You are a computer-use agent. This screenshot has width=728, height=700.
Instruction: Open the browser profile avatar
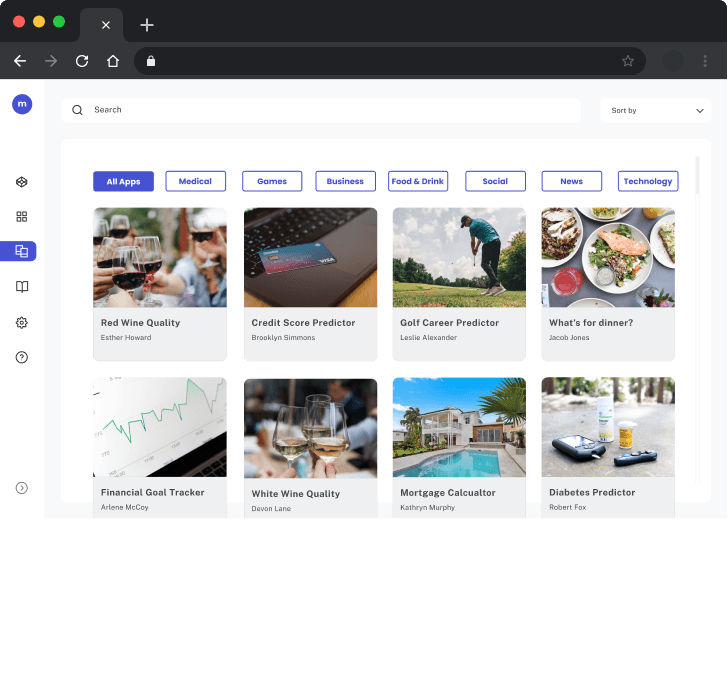click(x=673, y=61)
